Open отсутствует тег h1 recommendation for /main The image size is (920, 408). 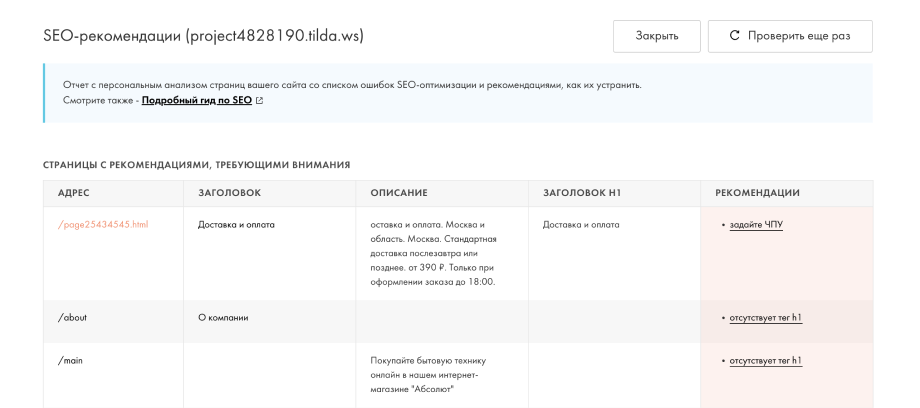point(766,360)
